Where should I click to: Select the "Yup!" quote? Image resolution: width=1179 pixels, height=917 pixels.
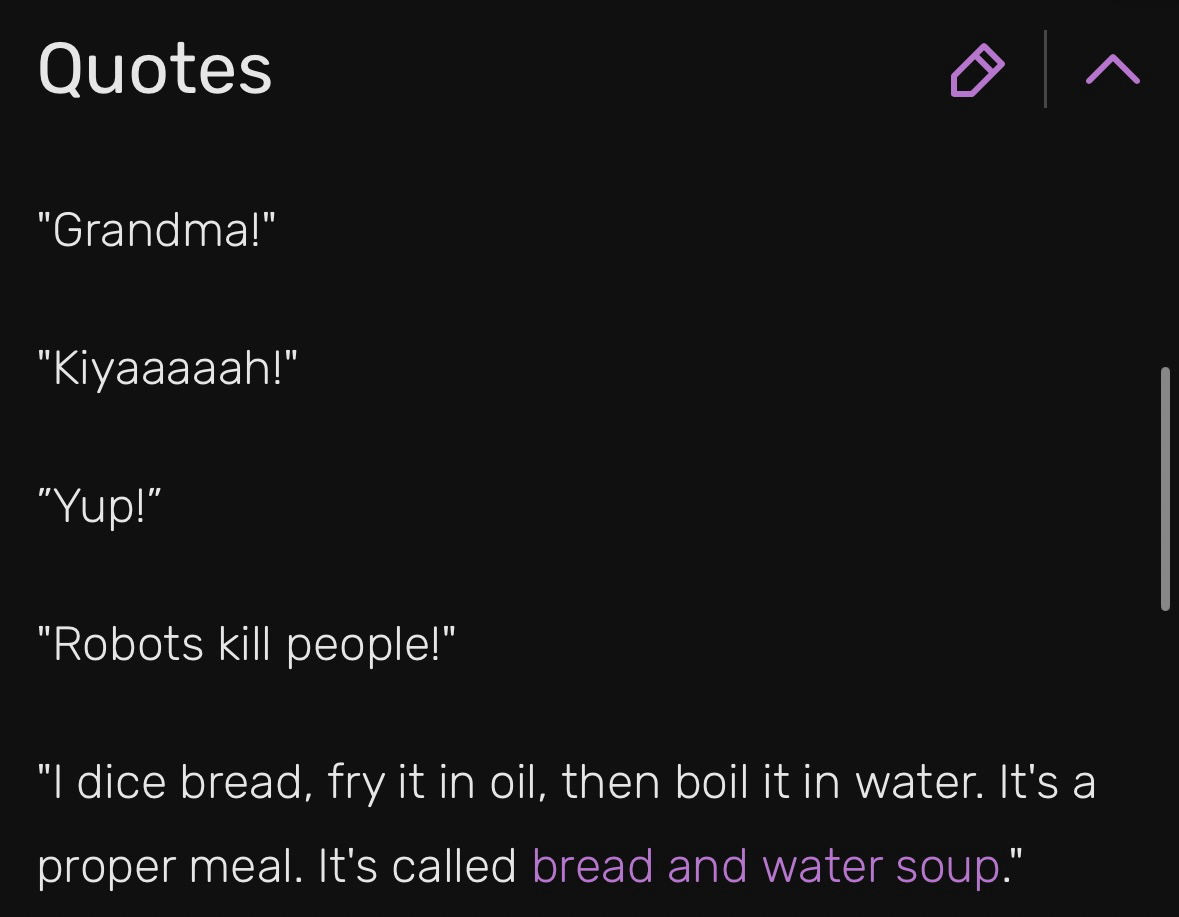coord(99,506)
